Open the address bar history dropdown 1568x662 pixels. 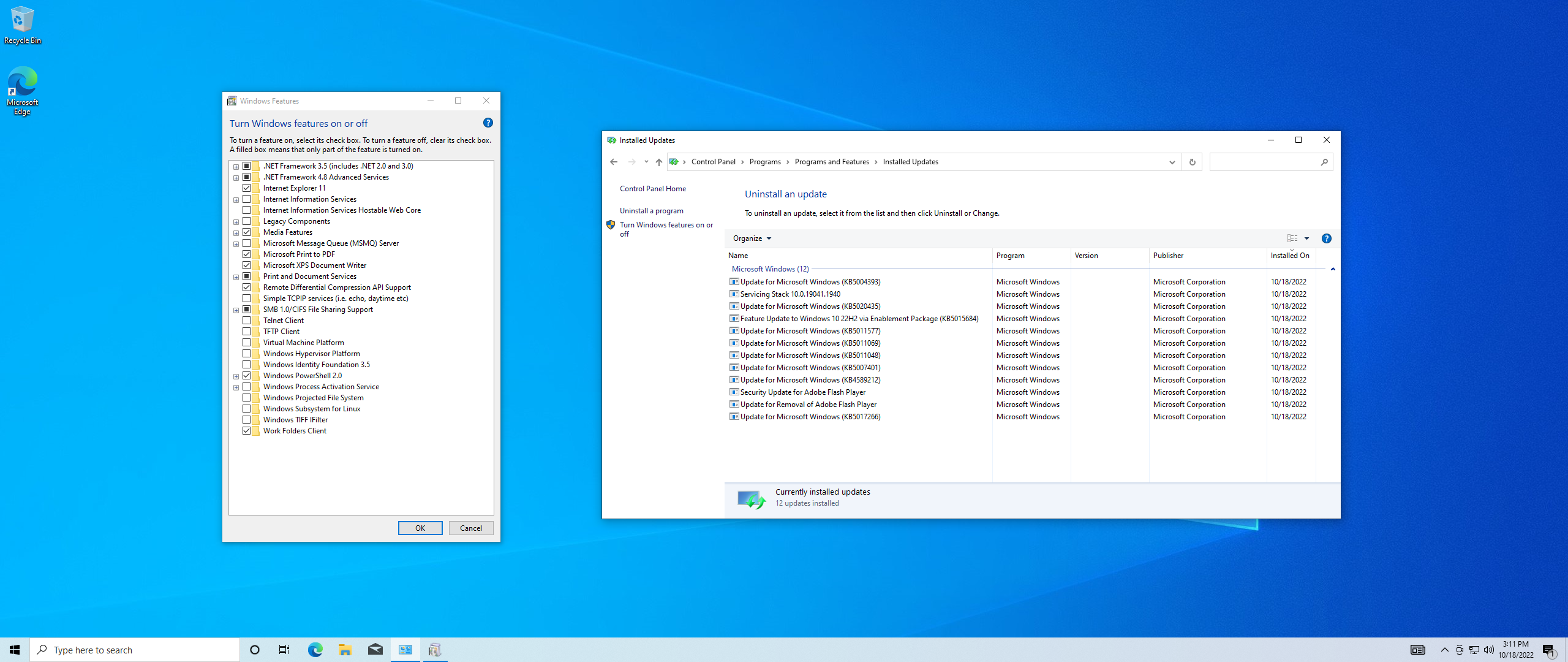click(1172, 162)
